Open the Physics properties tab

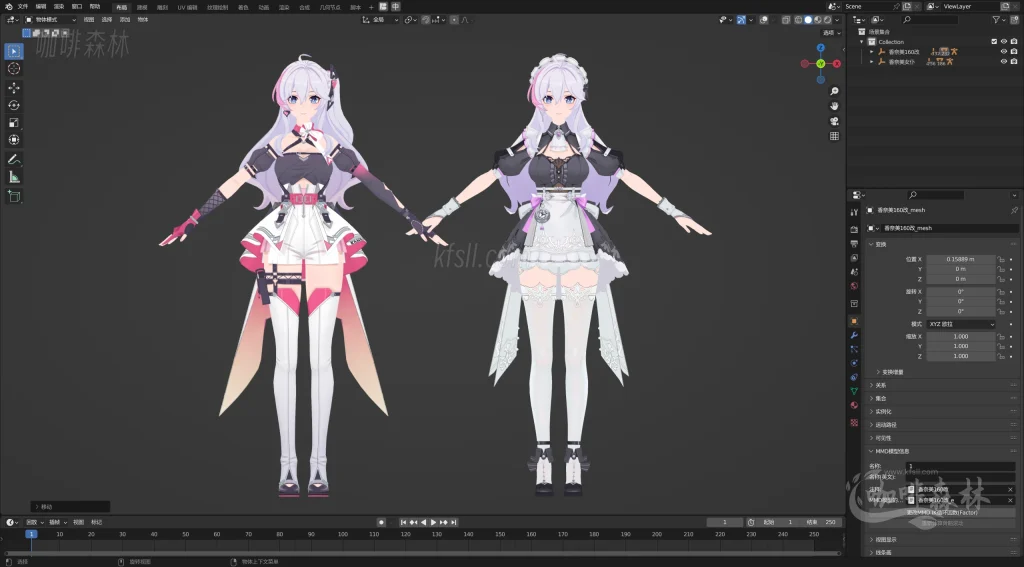click(x=854, y=363)
